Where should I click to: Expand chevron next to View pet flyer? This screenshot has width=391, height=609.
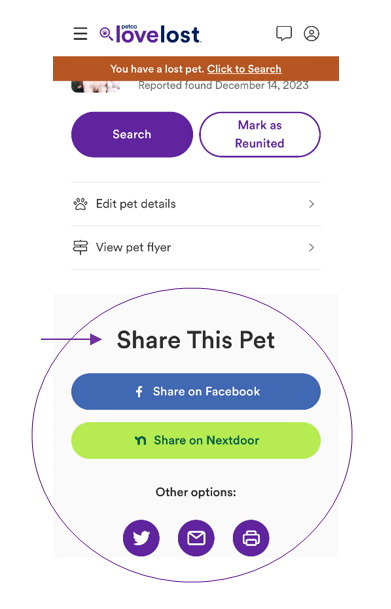pos(311,247)
